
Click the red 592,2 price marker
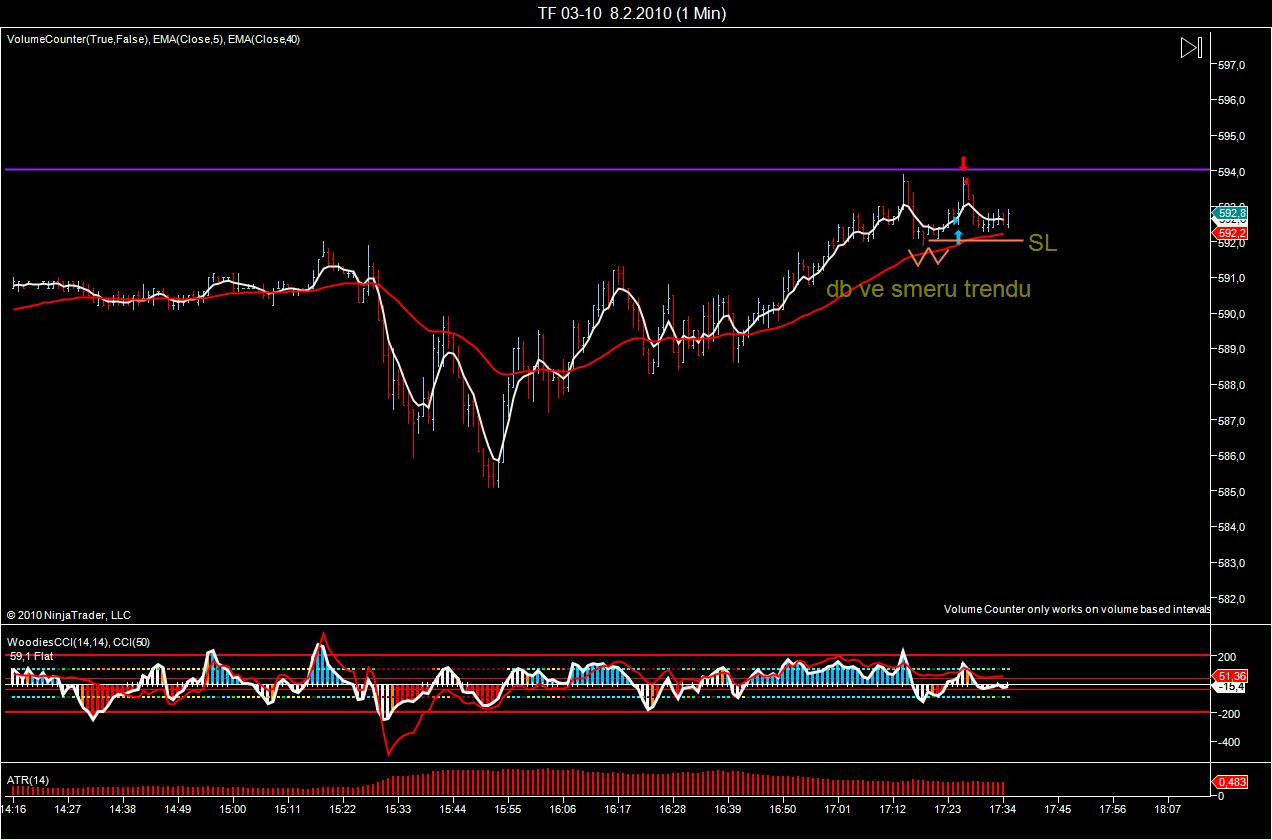tap(1229, 232)
